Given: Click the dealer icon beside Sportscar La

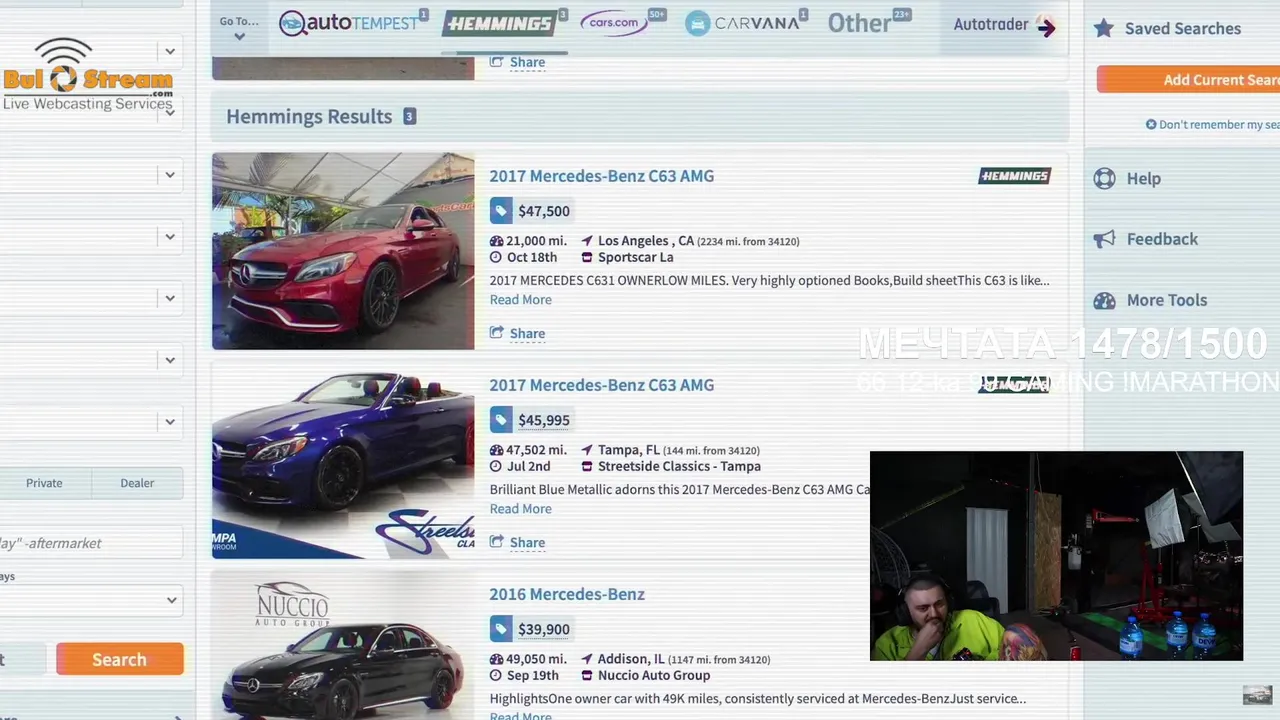Looking at the screenshot, I should (x=587, y=257).
